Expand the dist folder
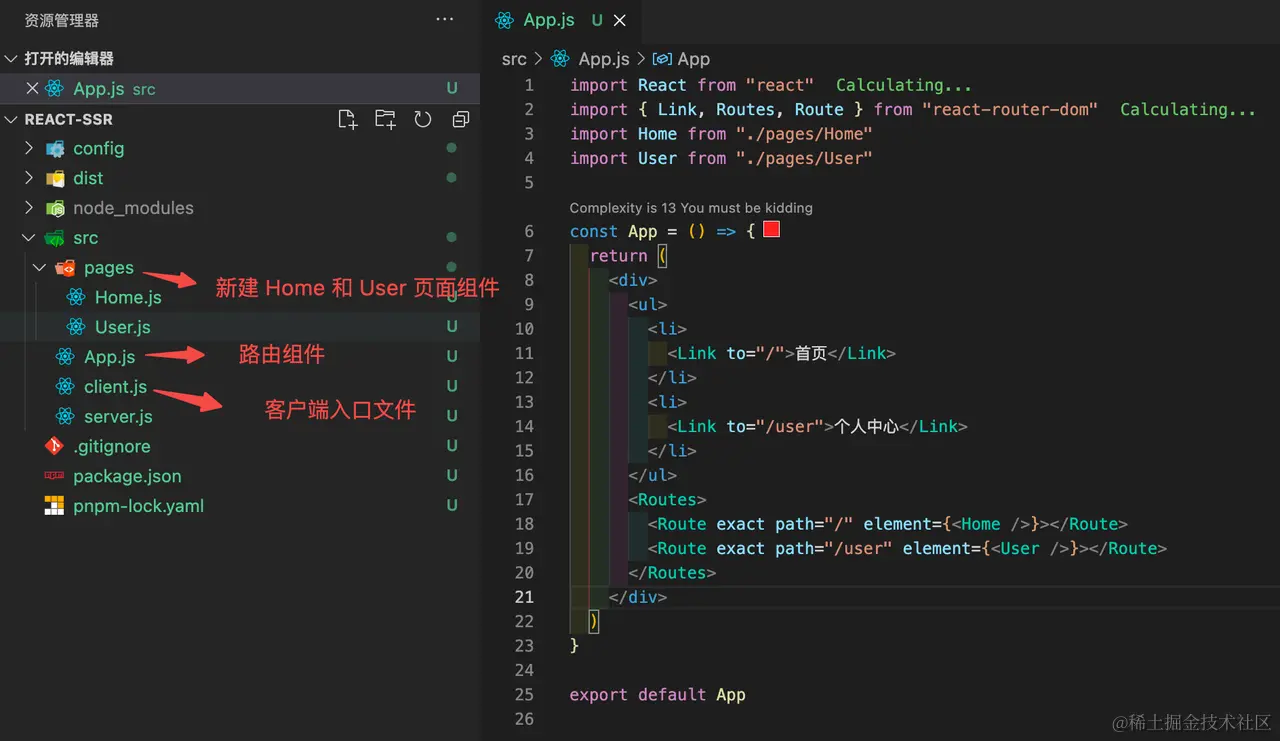This screenshot has height=741, width=1280. coord(28,178)
